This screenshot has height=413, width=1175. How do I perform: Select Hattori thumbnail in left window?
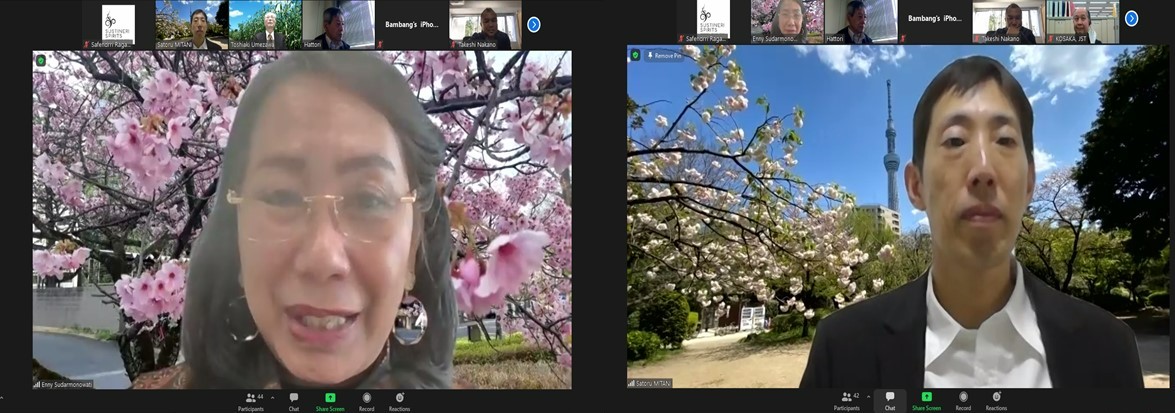[339, 25]
